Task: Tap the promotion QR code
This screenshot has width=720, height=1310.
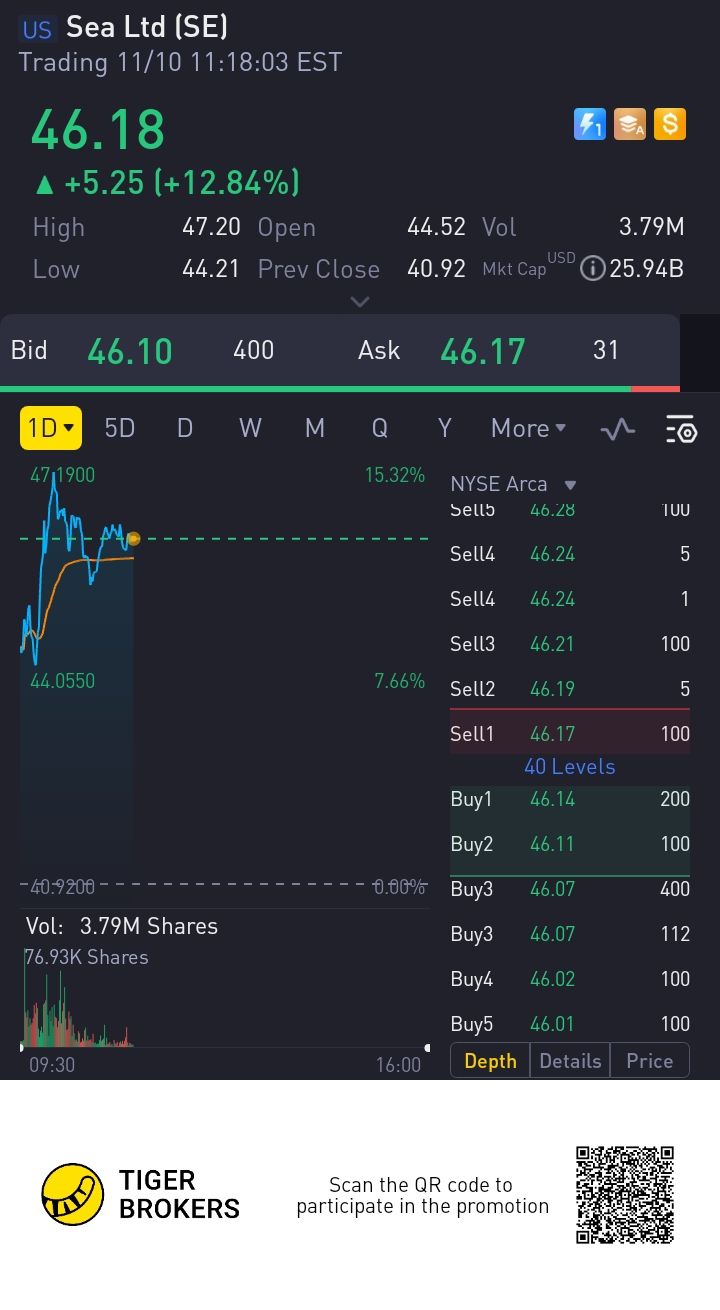Action: point(625,1195)
